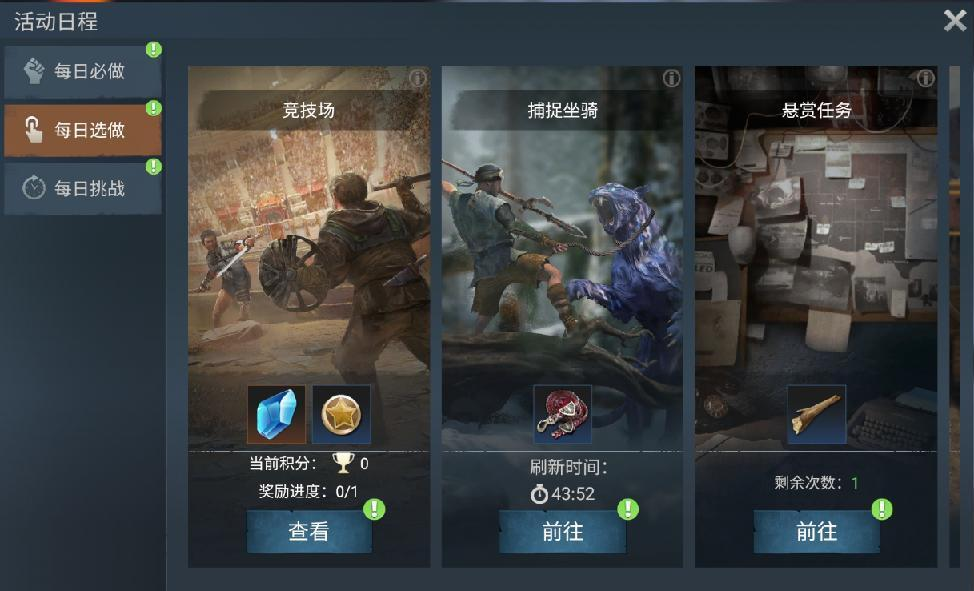
Task: Tap the wooden scroll reward icon
Action: coord(816,414)
